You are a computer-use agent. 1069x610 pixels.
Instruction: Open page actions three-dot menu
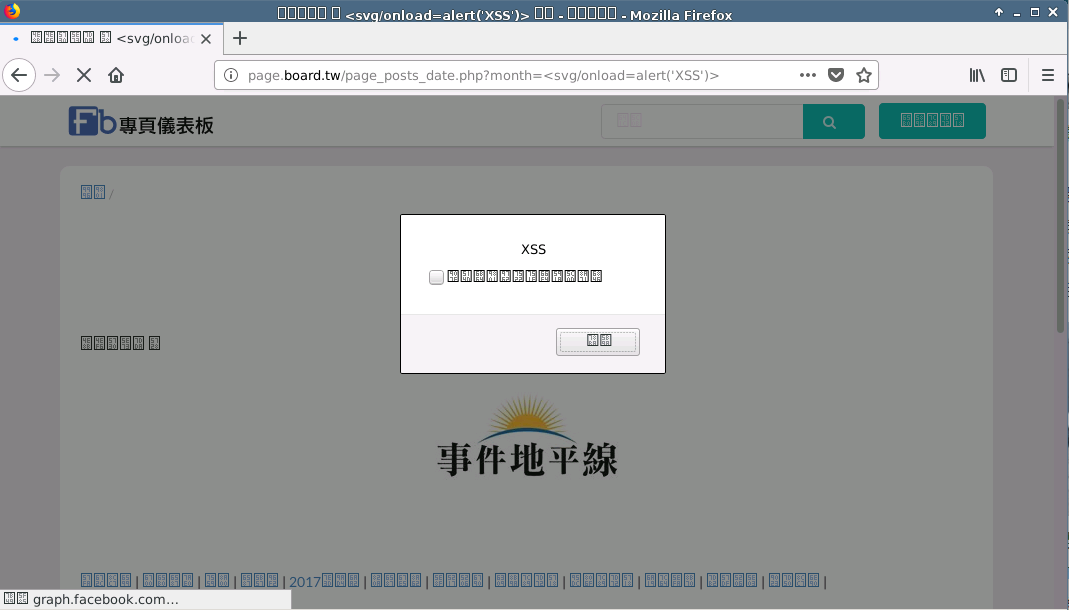(807, 75)
